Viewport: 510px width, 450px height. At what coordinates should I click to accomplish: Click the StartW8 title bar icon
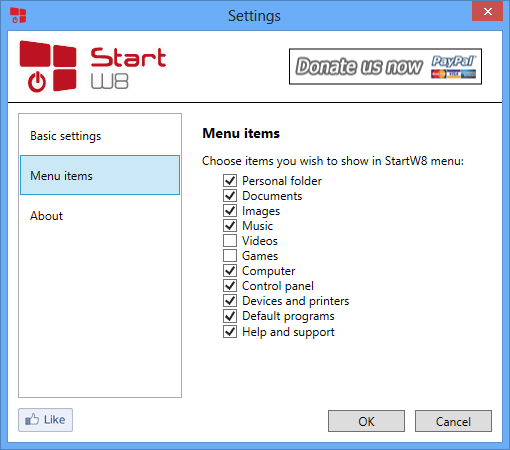point(18,15)
